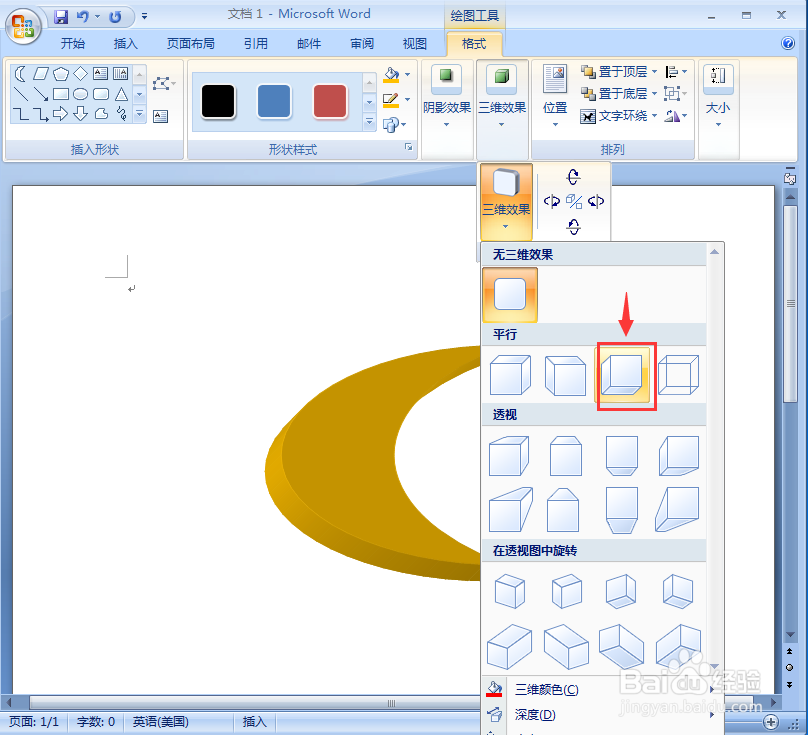Undo the last action
808x735 pixels.
pos(82,17)
